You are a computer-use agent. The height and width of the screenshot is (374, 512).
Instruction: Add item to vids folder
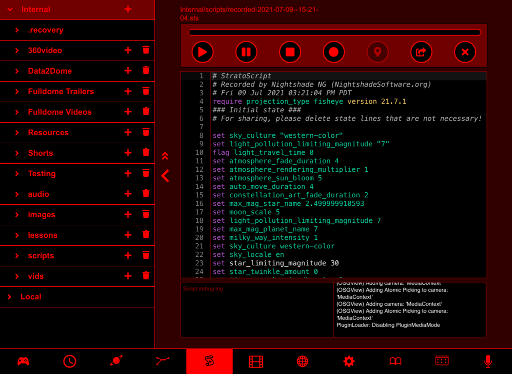pos(128,276)
